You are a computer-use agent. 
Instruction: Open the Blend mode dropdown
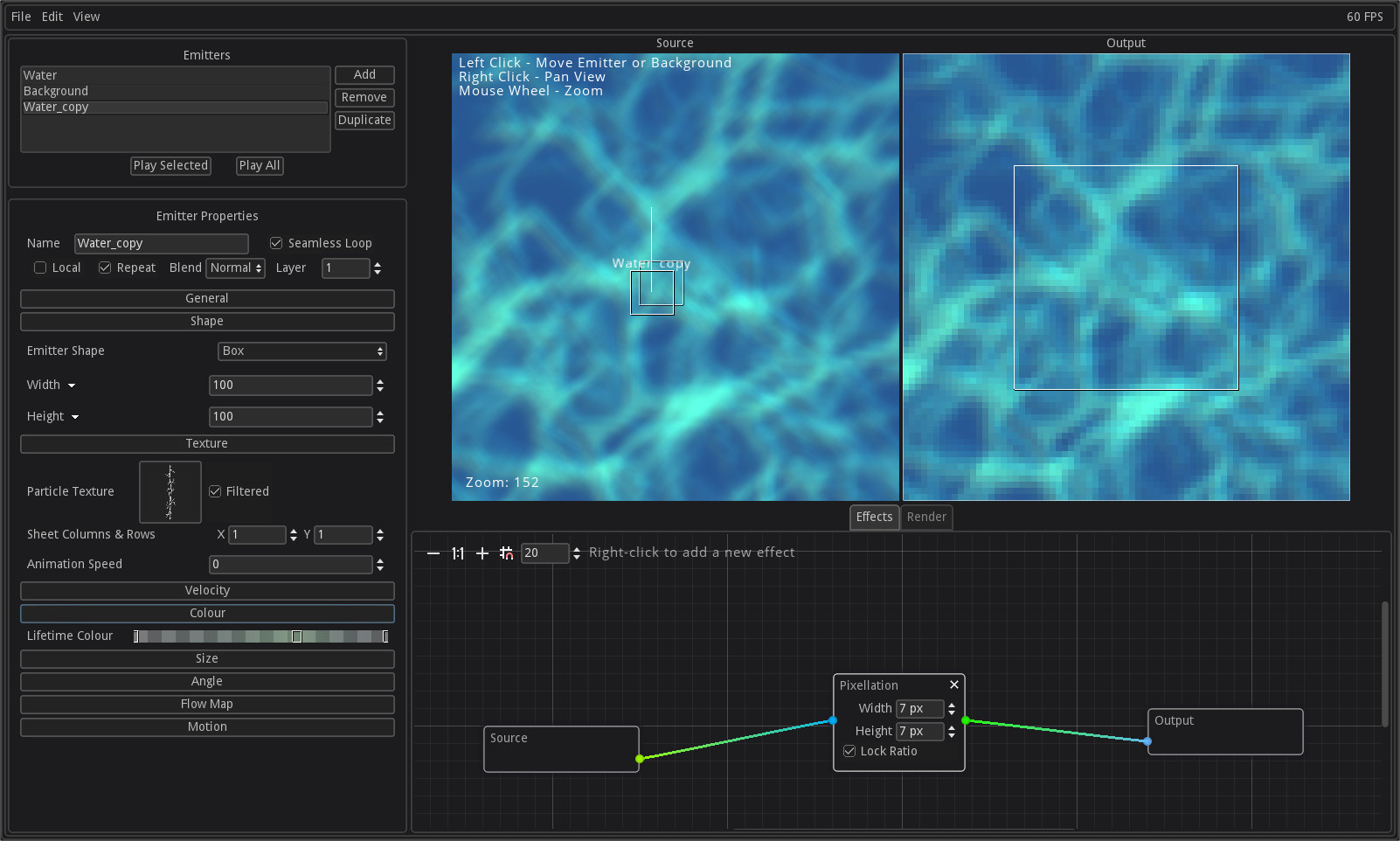click(x=234, y=268)
